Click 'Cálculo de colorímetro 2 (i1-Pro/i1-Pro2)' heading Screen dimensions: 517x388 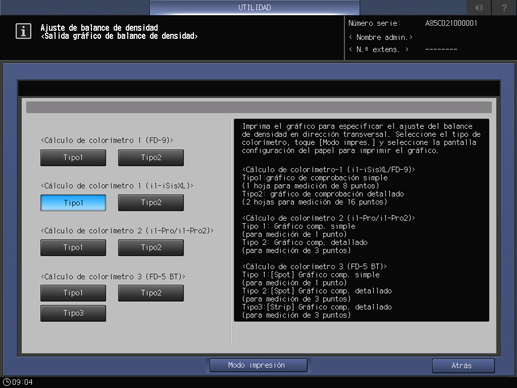click(x=127, y=231)
